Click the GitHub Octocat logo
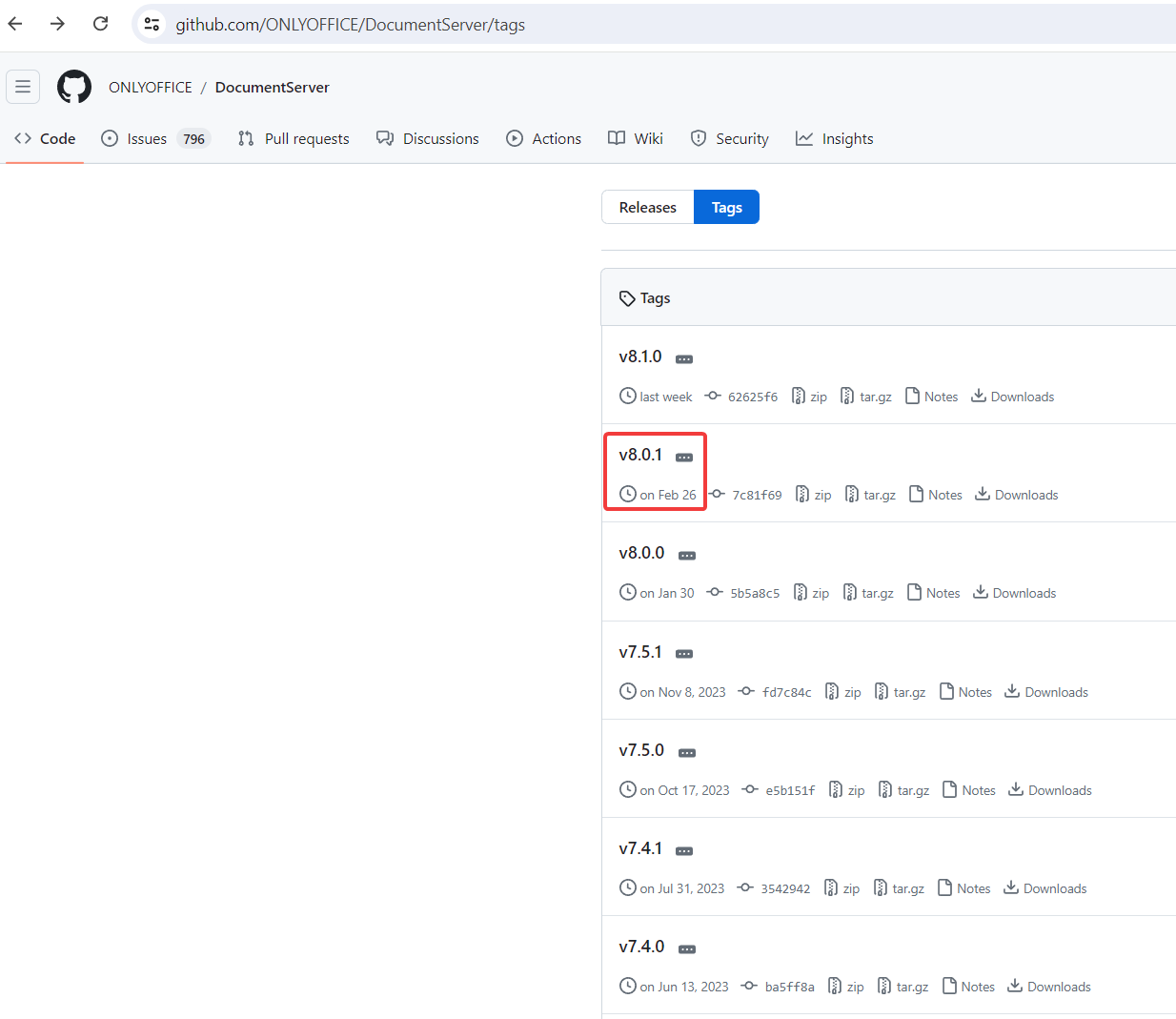This screenshot has width=1176, height=1019. tap(74, 87)
